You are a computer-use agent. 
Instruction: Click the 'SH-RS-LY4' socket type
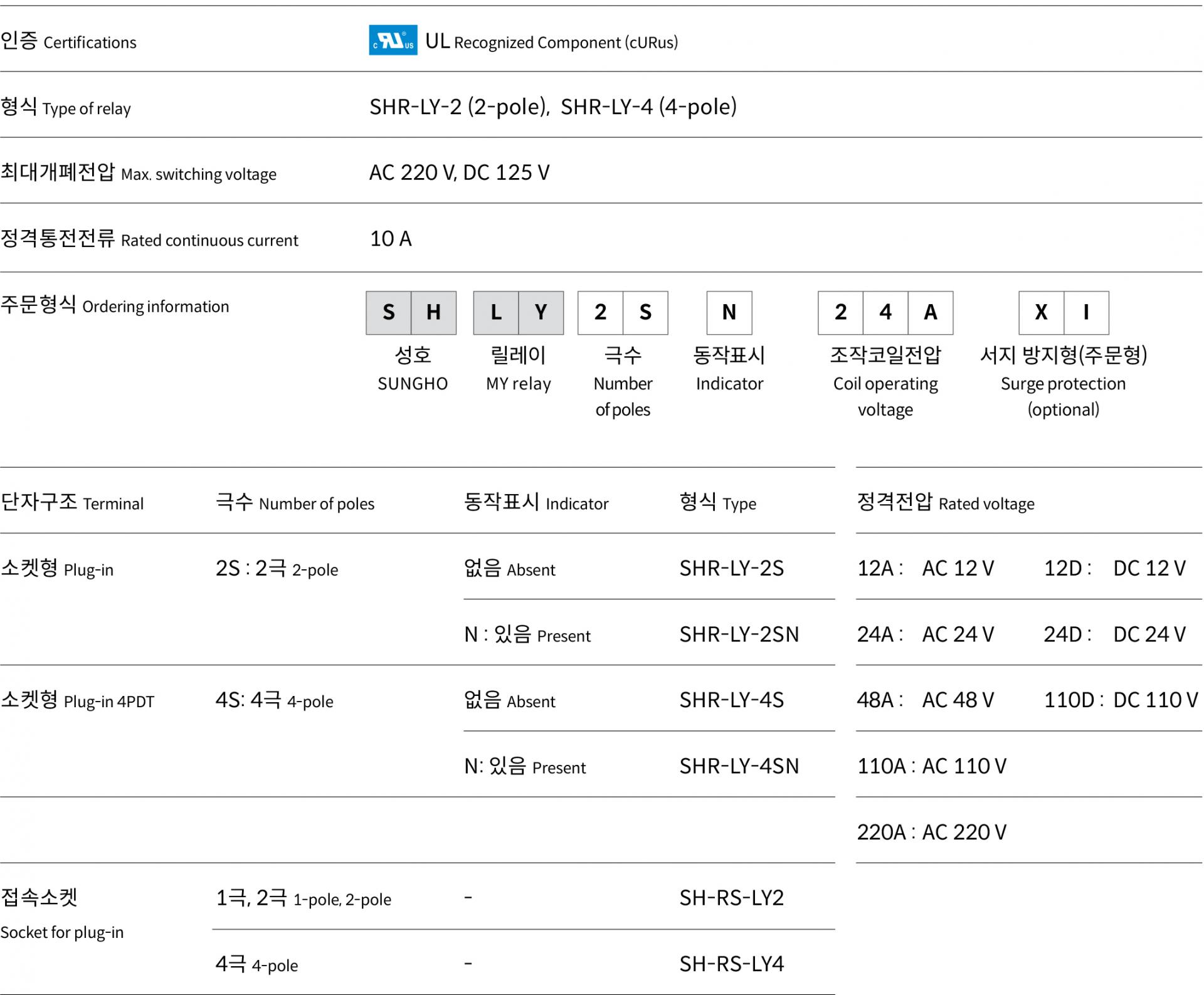pyautogui.click(x=732, y=964)
